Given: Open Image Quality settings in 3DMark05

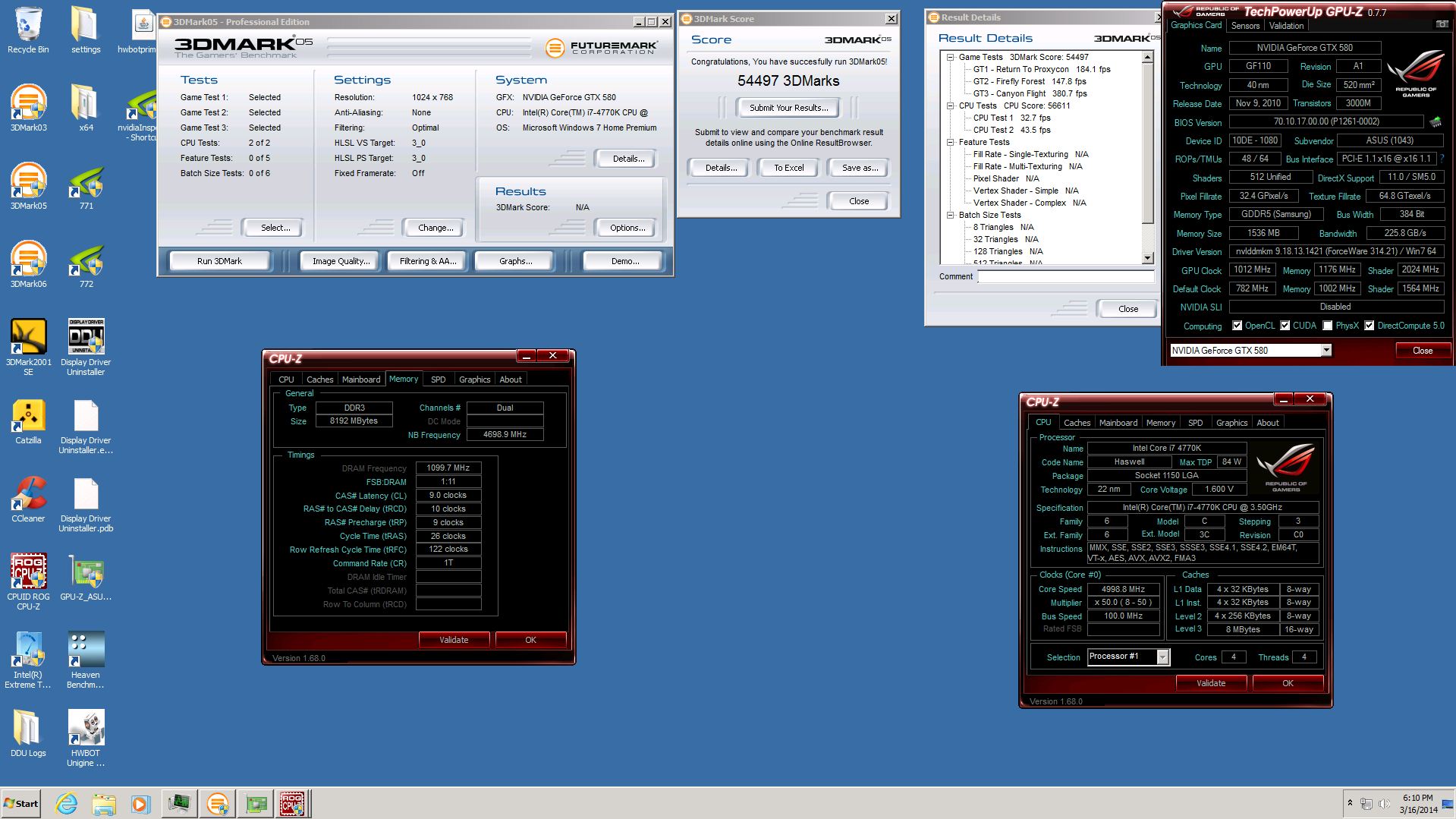Looking at the screenshot, I should click(x=341, y=261).
